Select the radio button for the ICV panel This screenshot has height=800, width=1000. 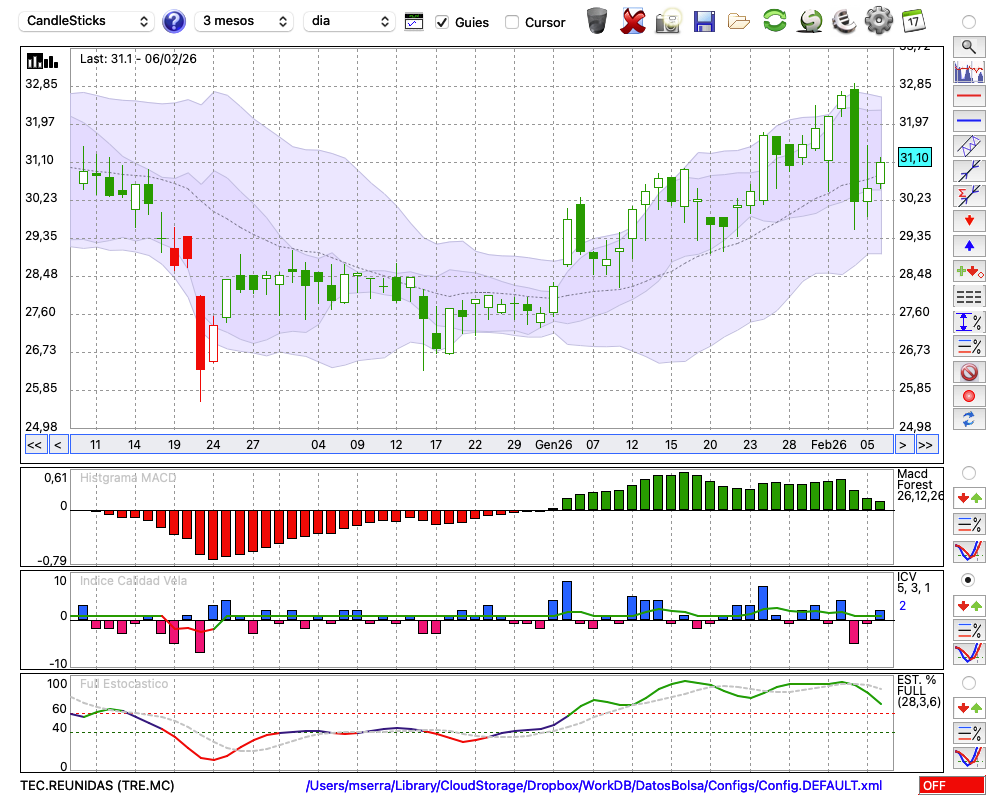click(969, 580)
